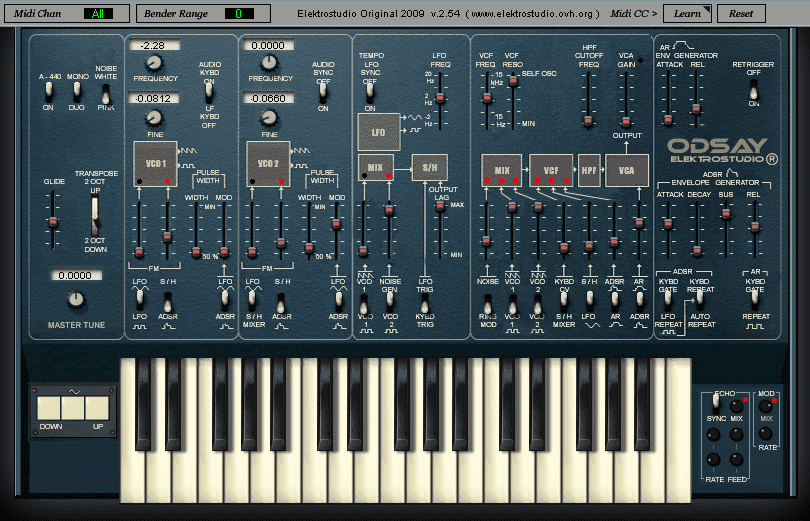Screen dimensions: 810x521
Task: Click the VCO 1 fine value -0.0812
Action: coord(154,98)
